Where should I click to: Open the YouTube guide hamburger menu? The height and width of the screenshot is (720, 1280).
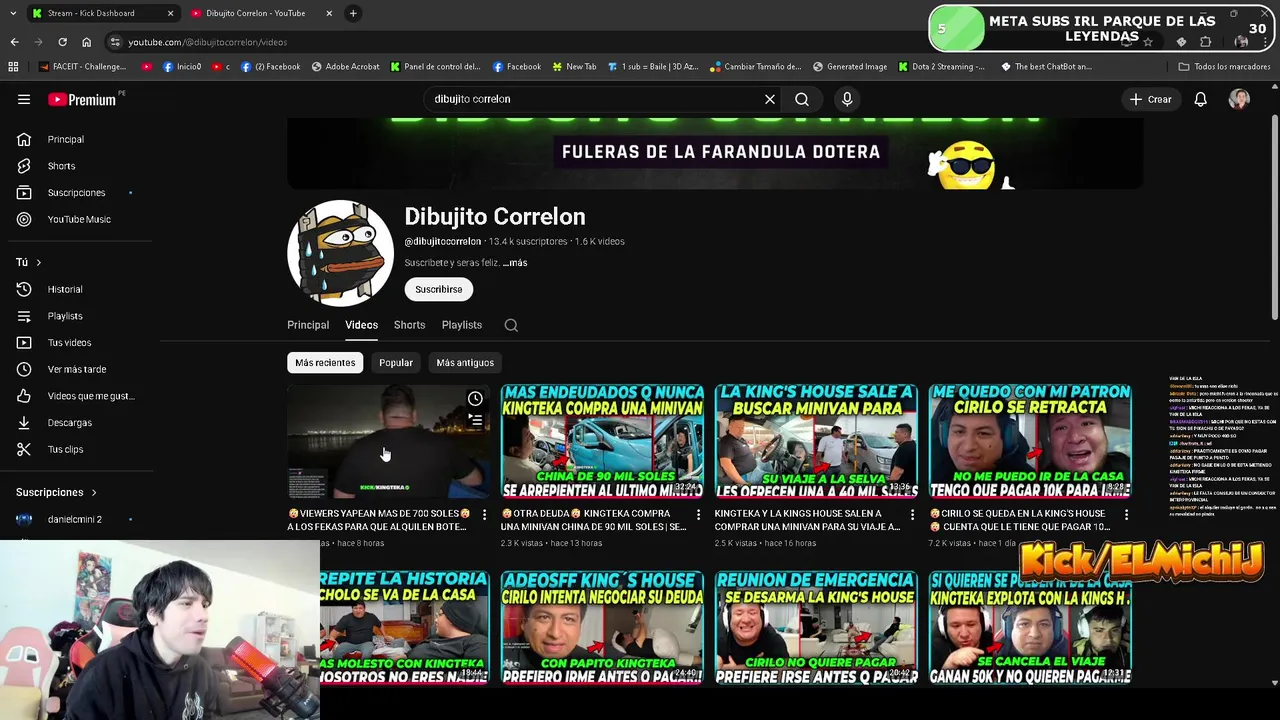point(24,99)
